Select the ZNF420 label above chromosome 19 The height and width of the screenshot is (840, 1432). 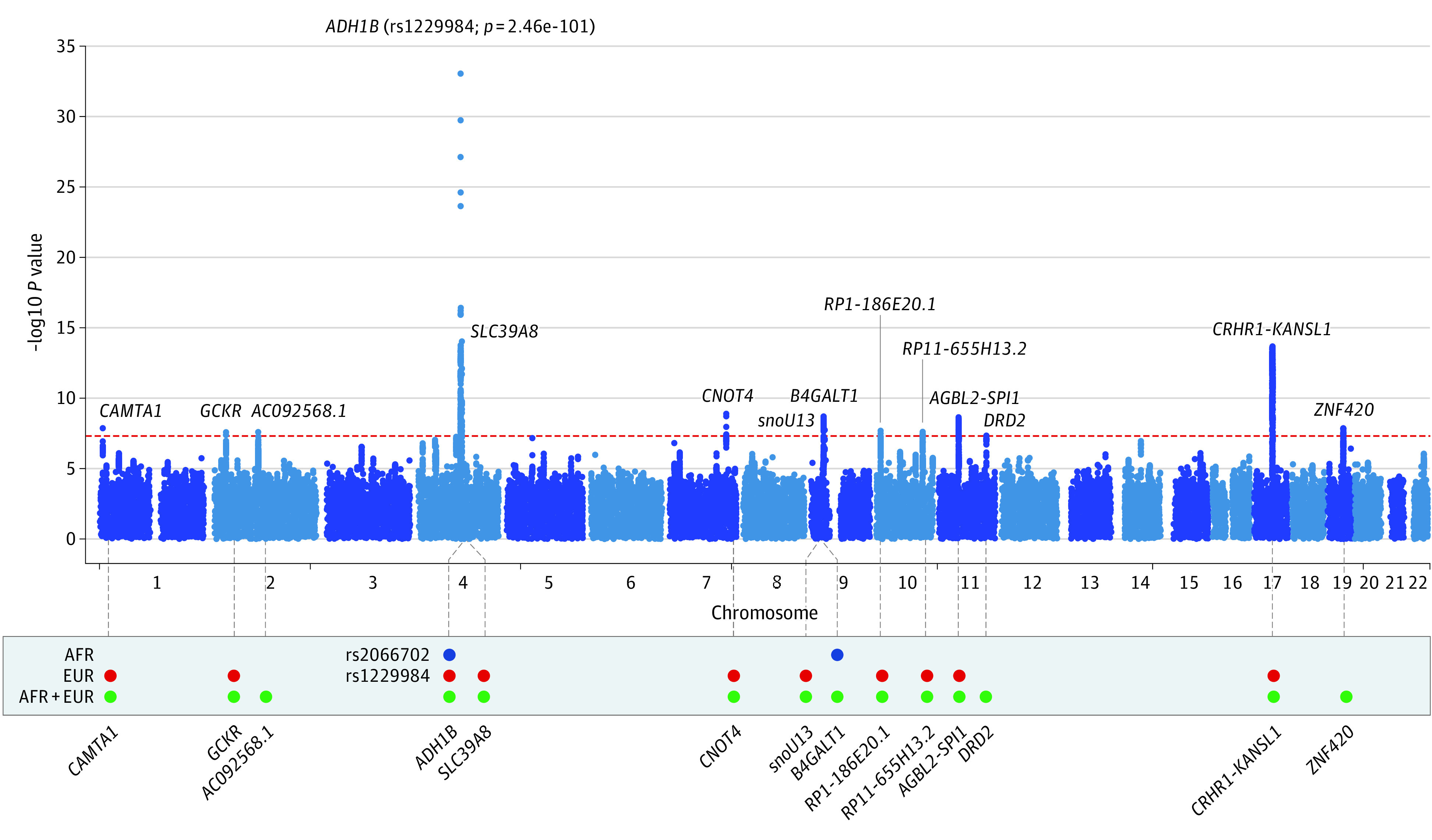[x=1343, y=410]
